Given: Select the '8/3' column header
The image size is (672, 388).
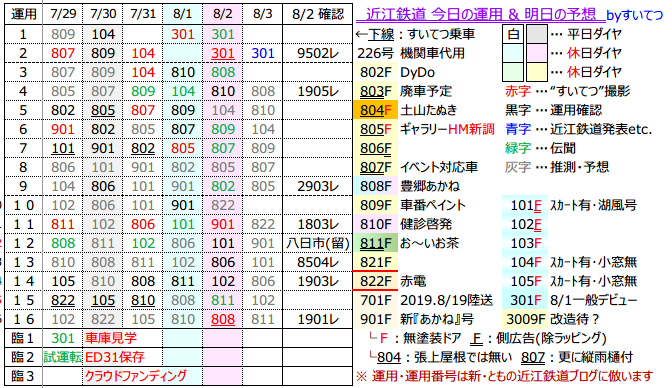Looking at the screenshot, I should 262,15.
